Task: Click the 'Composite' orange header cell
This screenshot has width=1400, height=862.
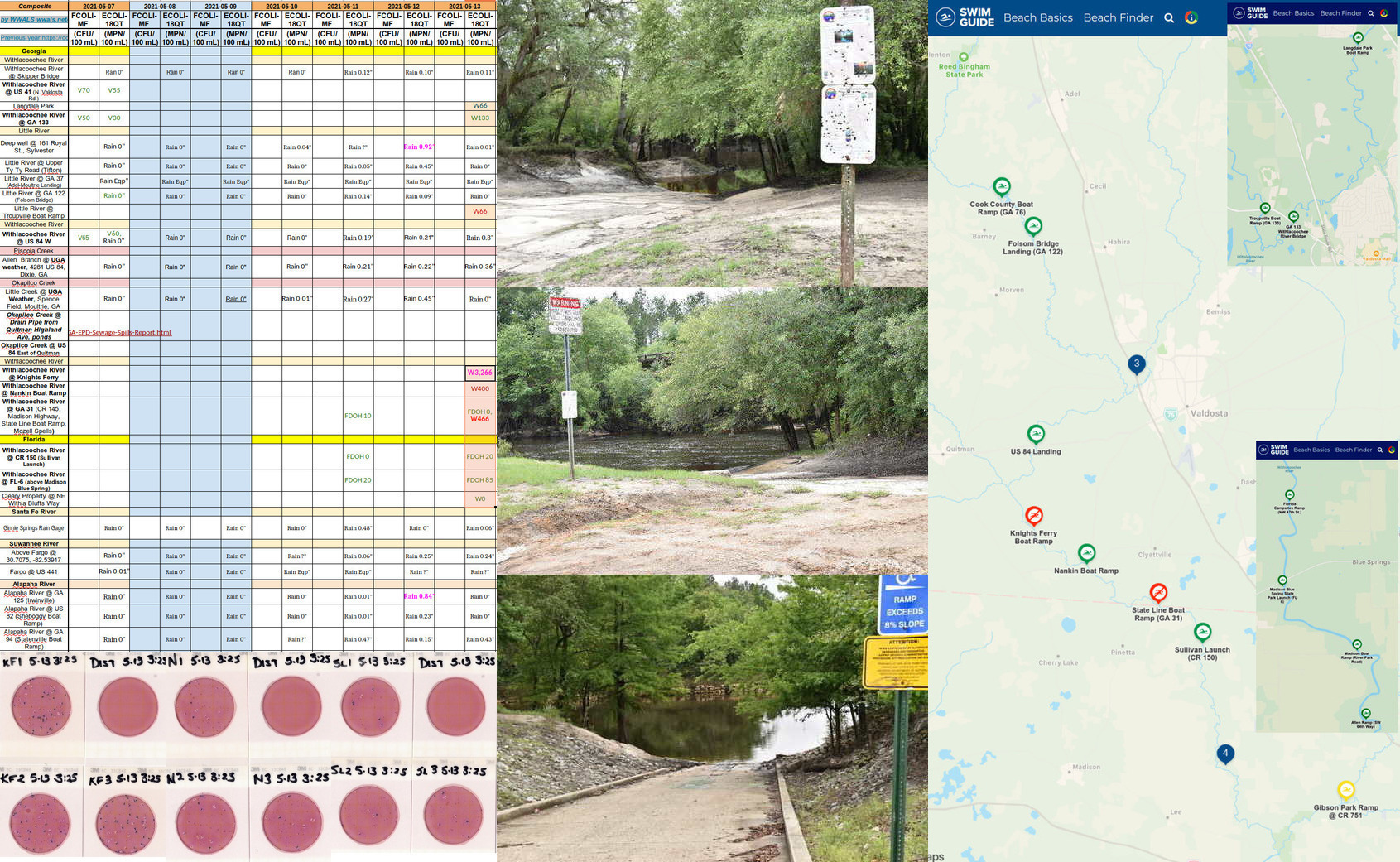Action: tap(34, 6)
